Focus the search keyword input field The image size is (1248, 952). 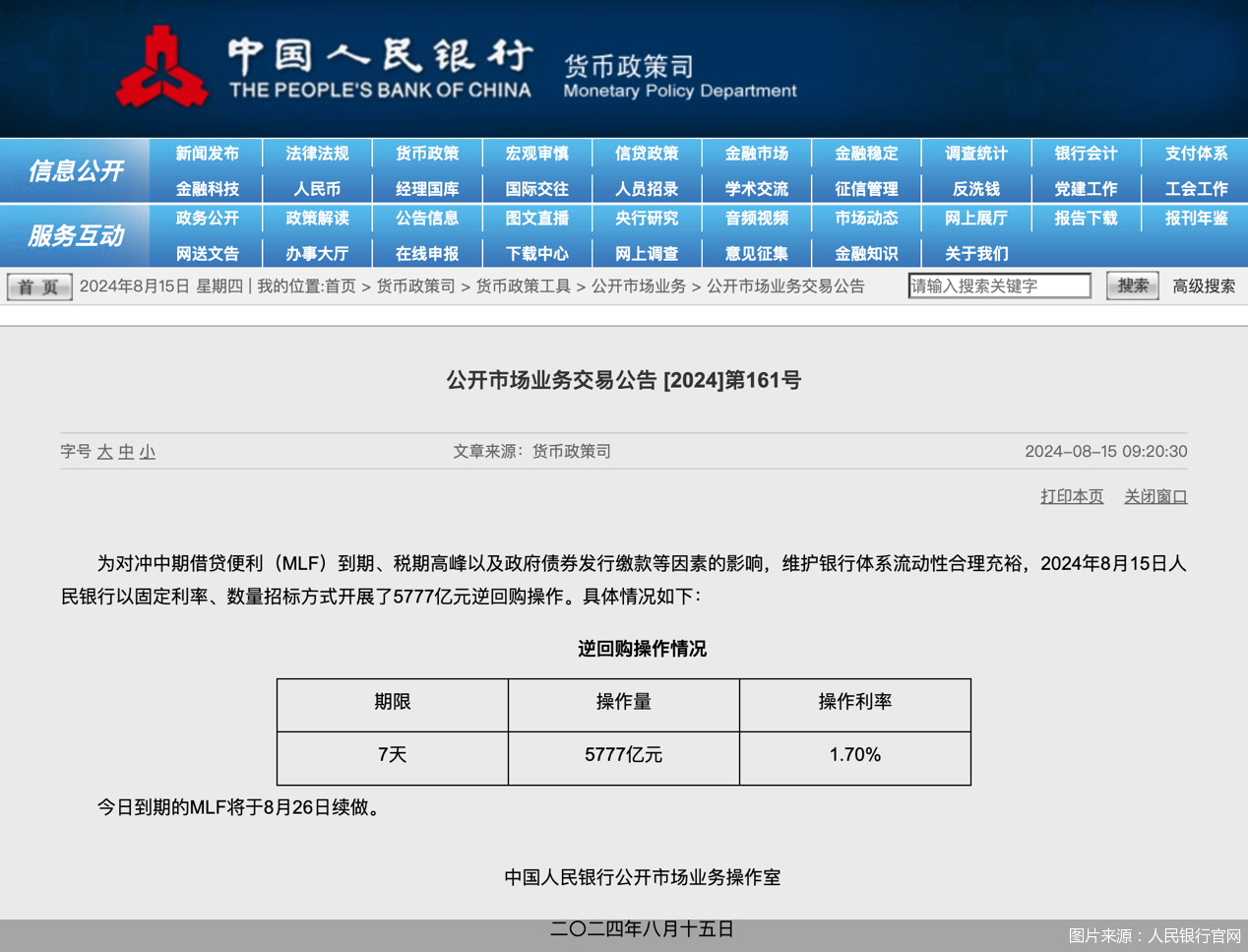(999, 286)
